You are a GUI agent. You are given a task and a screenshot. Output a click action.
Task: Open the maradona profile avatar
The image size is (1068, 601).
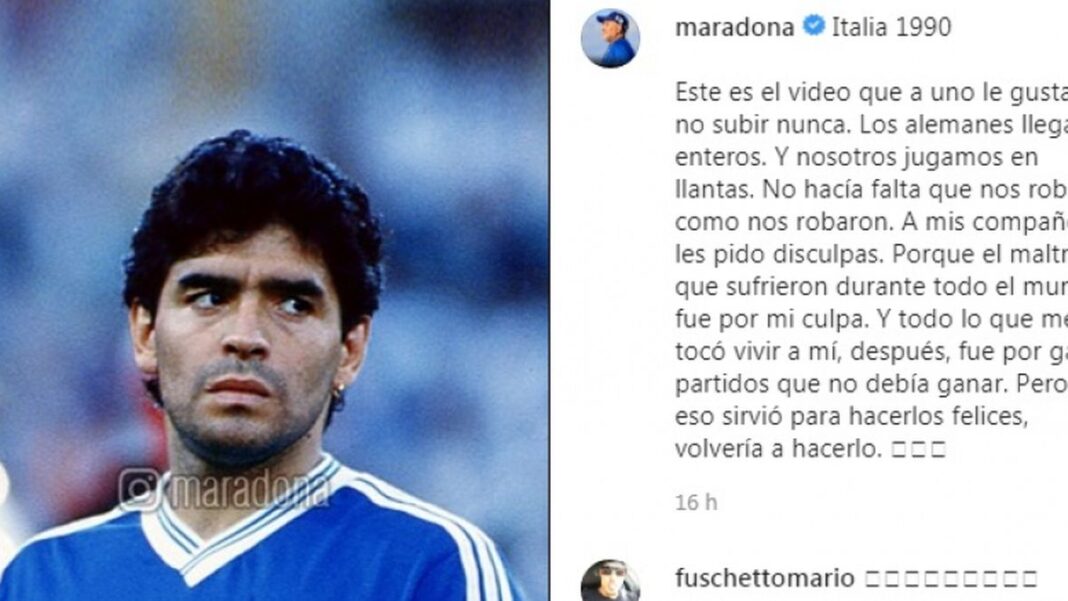(610, 38)
